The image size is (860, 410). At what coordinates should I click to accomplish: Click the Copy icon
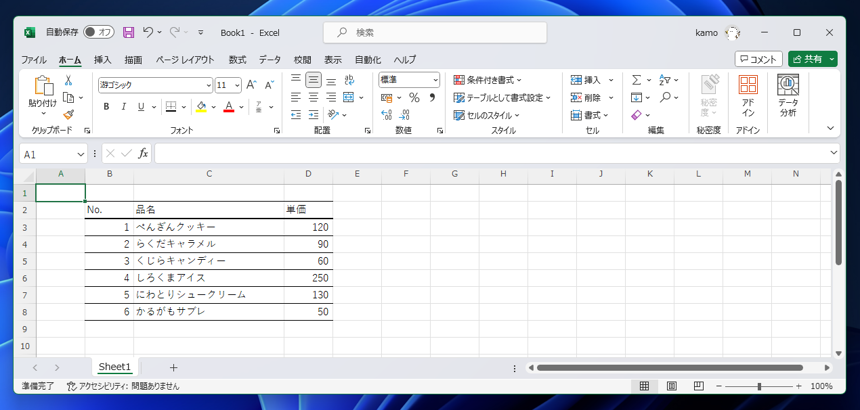click(69, 98)
